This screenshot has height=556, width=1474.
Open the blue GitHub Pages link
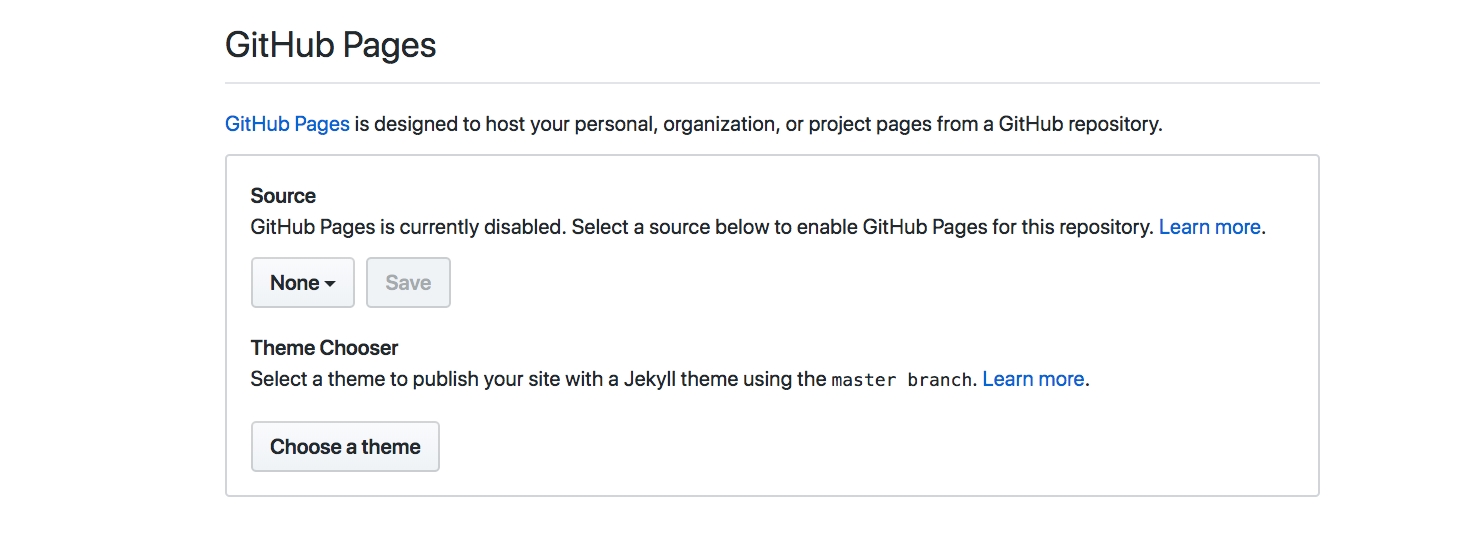pyautogui.click(x=287, y=125)
